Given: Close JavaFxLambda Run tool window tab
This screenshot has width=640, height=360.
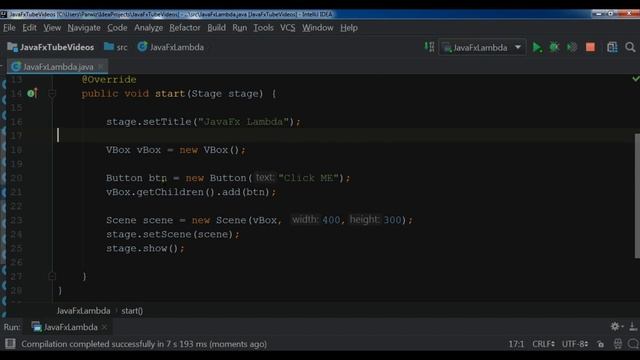Looking at the screenshot, I should click(104, 327).
